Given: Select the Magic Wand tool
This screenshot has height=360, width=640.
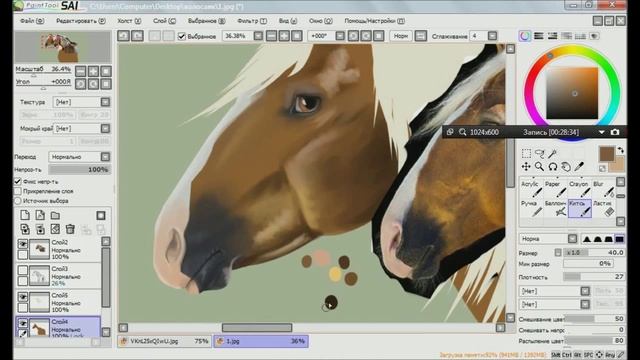Looking at the screenshot, I should (553, 153).
